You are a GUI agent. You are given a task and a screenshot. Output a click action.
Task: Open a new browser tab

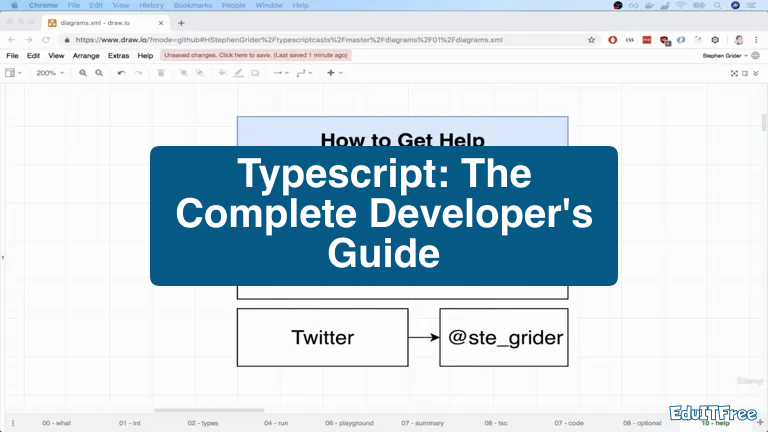[x=181, y=23]
